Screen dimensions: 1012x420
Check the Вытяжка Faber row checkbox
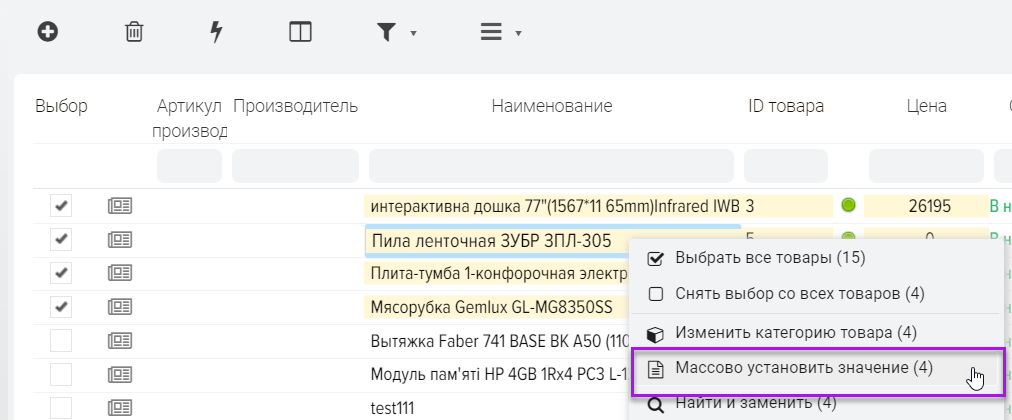coord(61,341)
